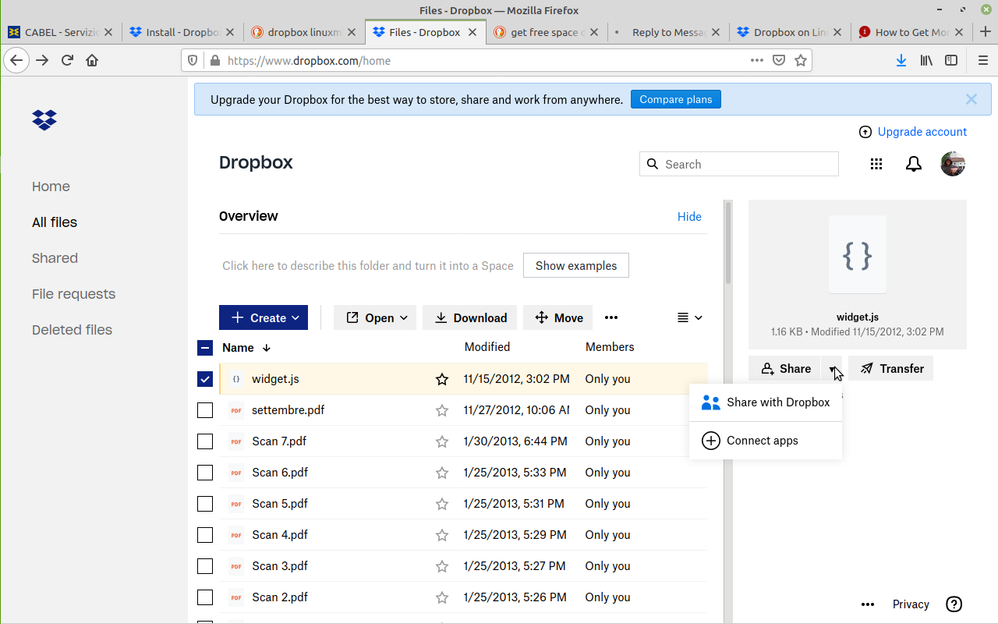Screen dimensions: 998x624
Task: Click the user profile avatar
Action: coord(952,165)
